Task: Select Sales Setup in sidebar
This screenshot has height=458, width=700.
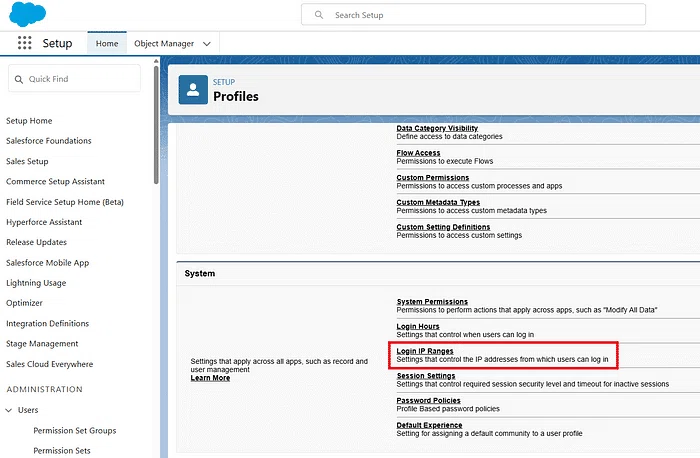Action: tap(27, 161)
